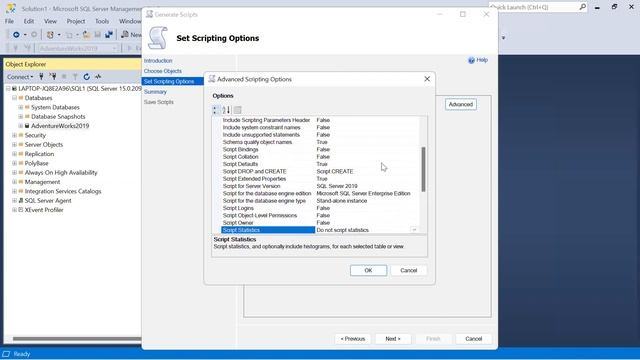Click the Disconnect plug icon in Object Explorer
The width and height of the screenshot is (640, 360).
click(x=53, y=76)
